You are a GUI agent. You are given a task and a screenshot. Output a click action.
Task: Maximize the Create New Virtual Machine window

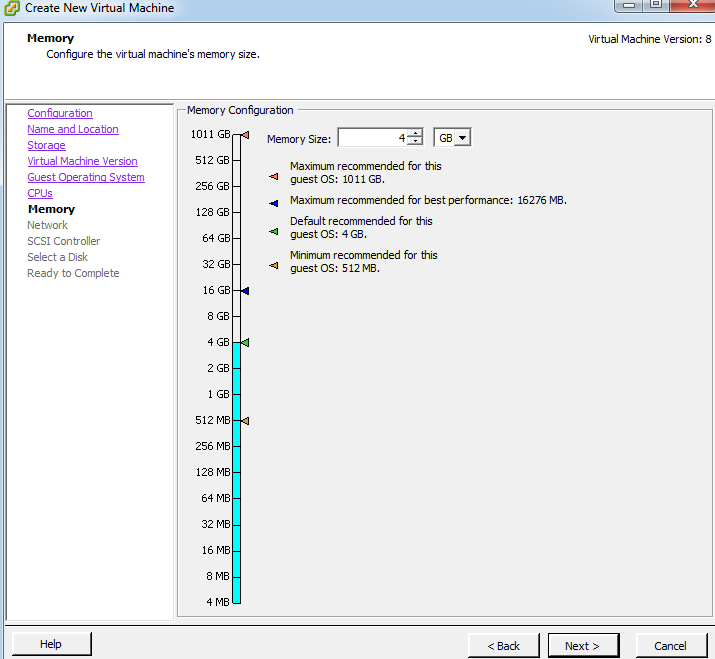(x=656, y=5)
